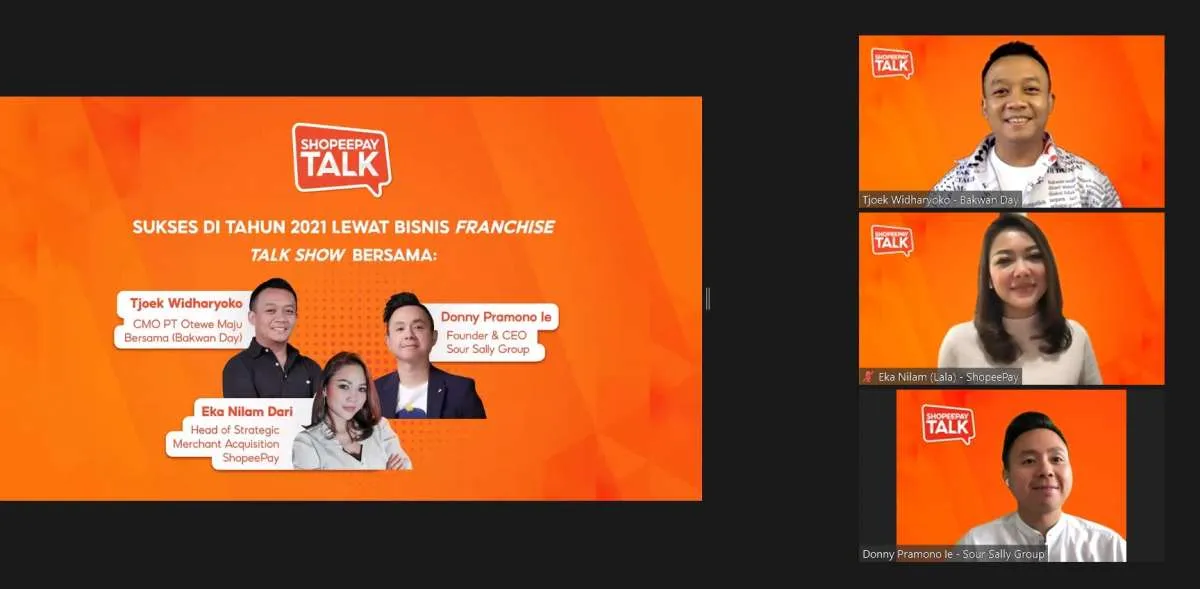Select Tjoek Widharyoko's video thumbnail
Image resolution: width=1200 pixels, height=589 pixels.
click(x=1011, y=120)
